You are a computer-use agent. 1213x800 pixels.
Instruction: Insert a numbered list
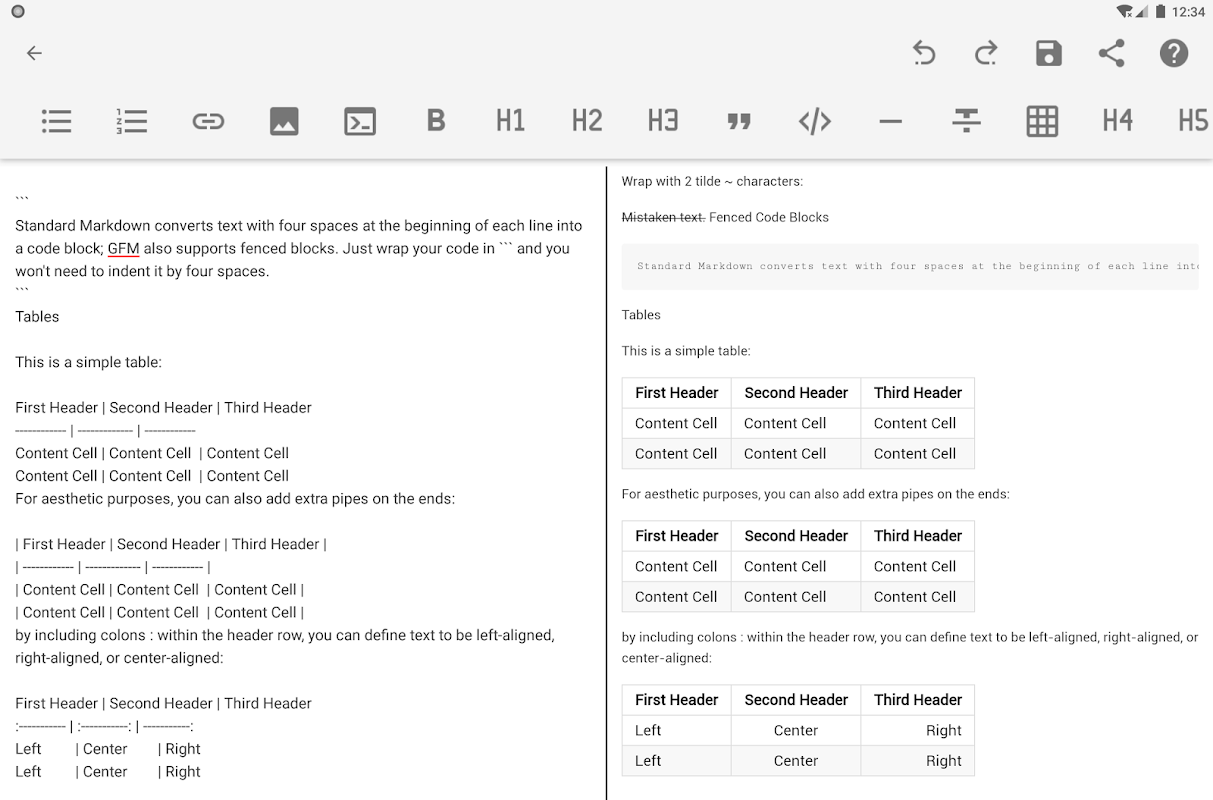(131, 121)
